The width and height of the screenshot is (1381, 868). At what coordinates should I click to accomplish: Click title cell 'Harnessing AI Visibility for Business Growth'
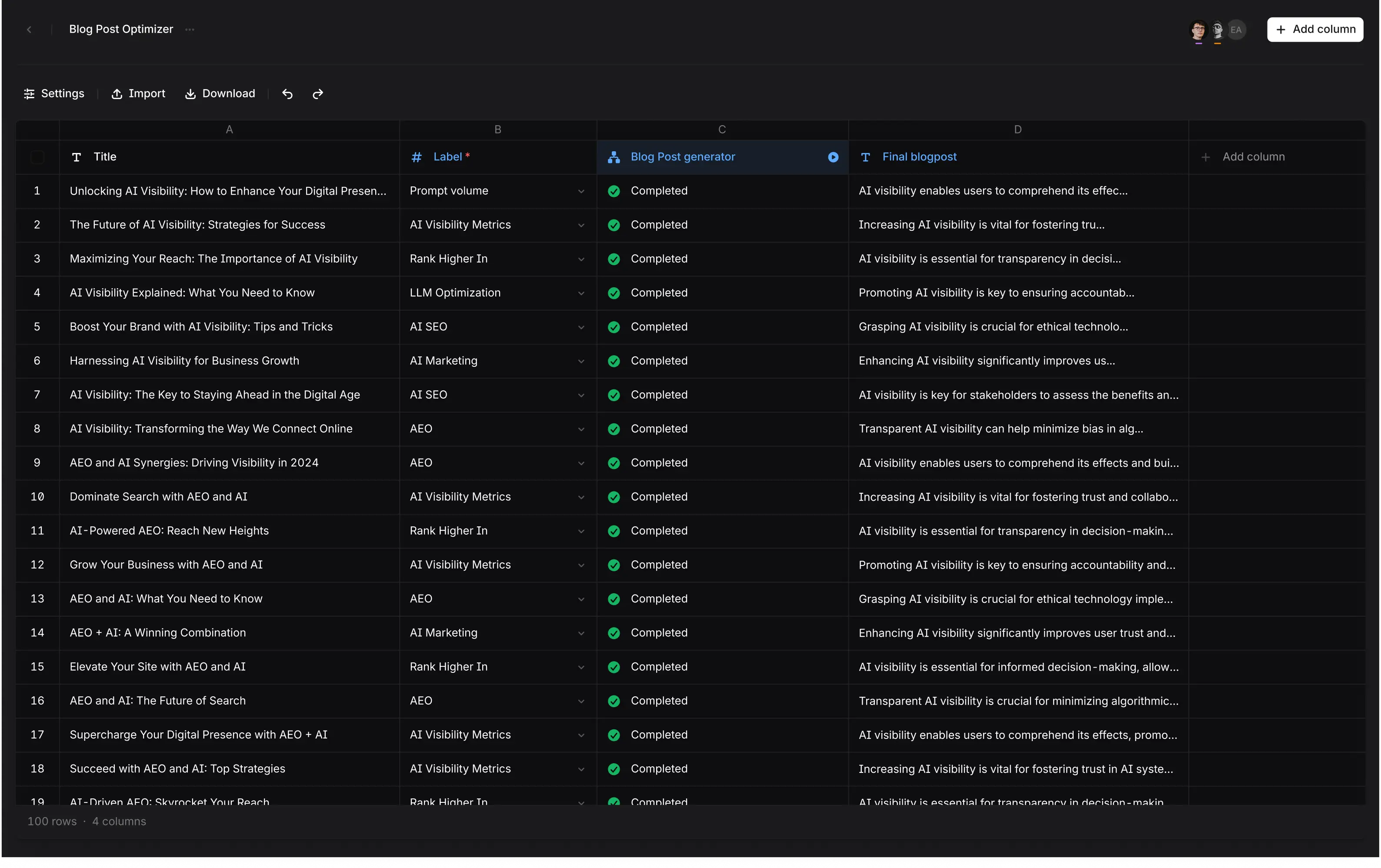point(230,361)
